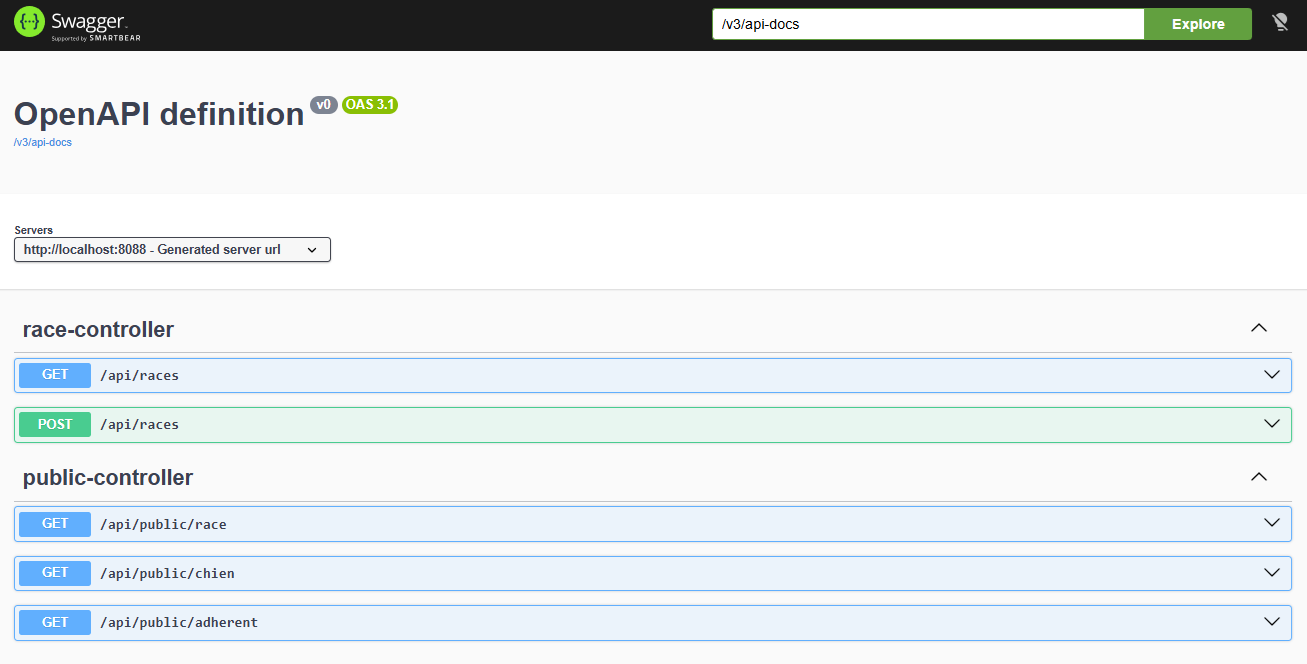Click the v0 version badge
The height and width of the screenshot is (664, 1307).
(324, 105)
